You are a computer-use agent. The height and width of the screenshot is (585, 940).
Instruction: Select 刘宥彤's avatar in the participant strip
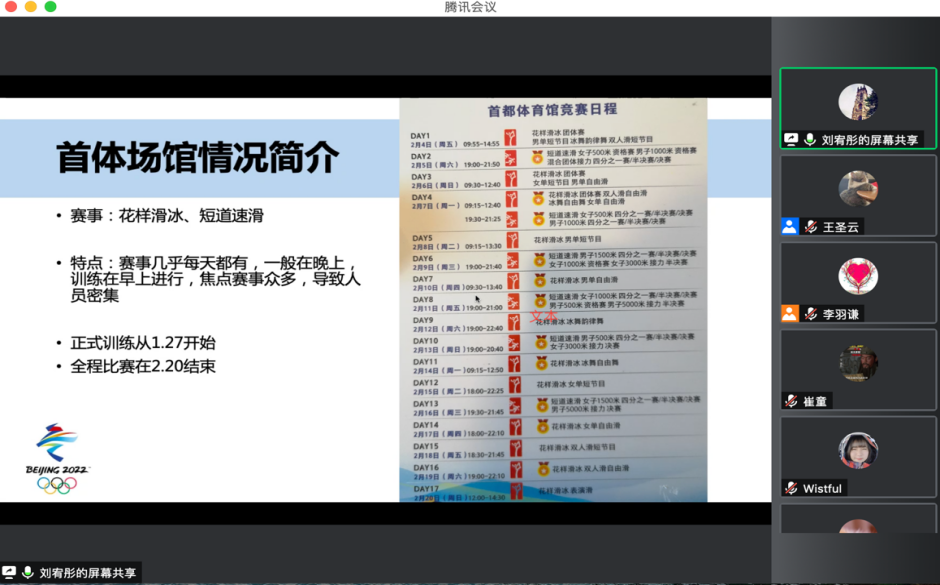pos(857,102)
